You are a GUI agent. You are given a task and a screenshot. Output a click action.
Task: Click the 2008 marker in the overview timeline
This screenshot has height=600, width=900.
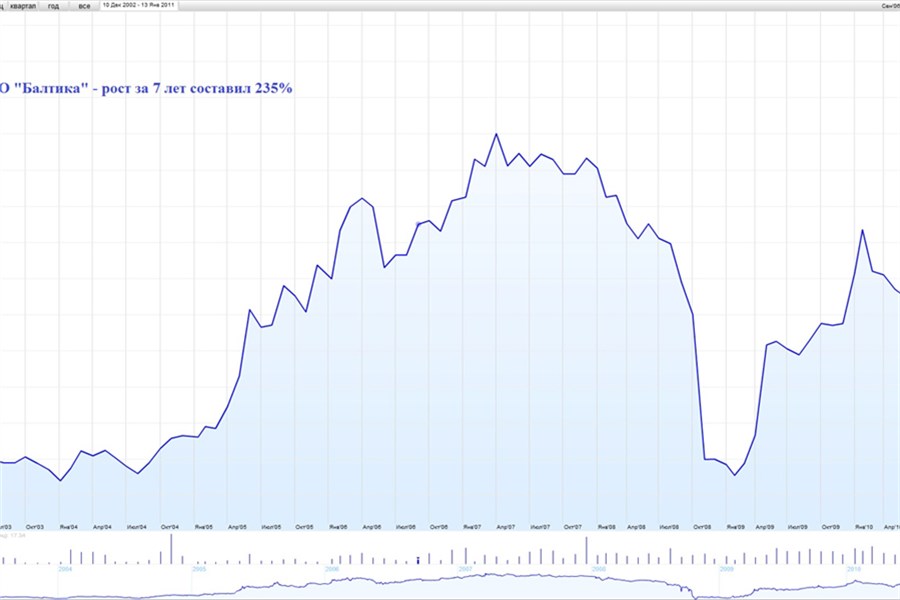[598, 568]
